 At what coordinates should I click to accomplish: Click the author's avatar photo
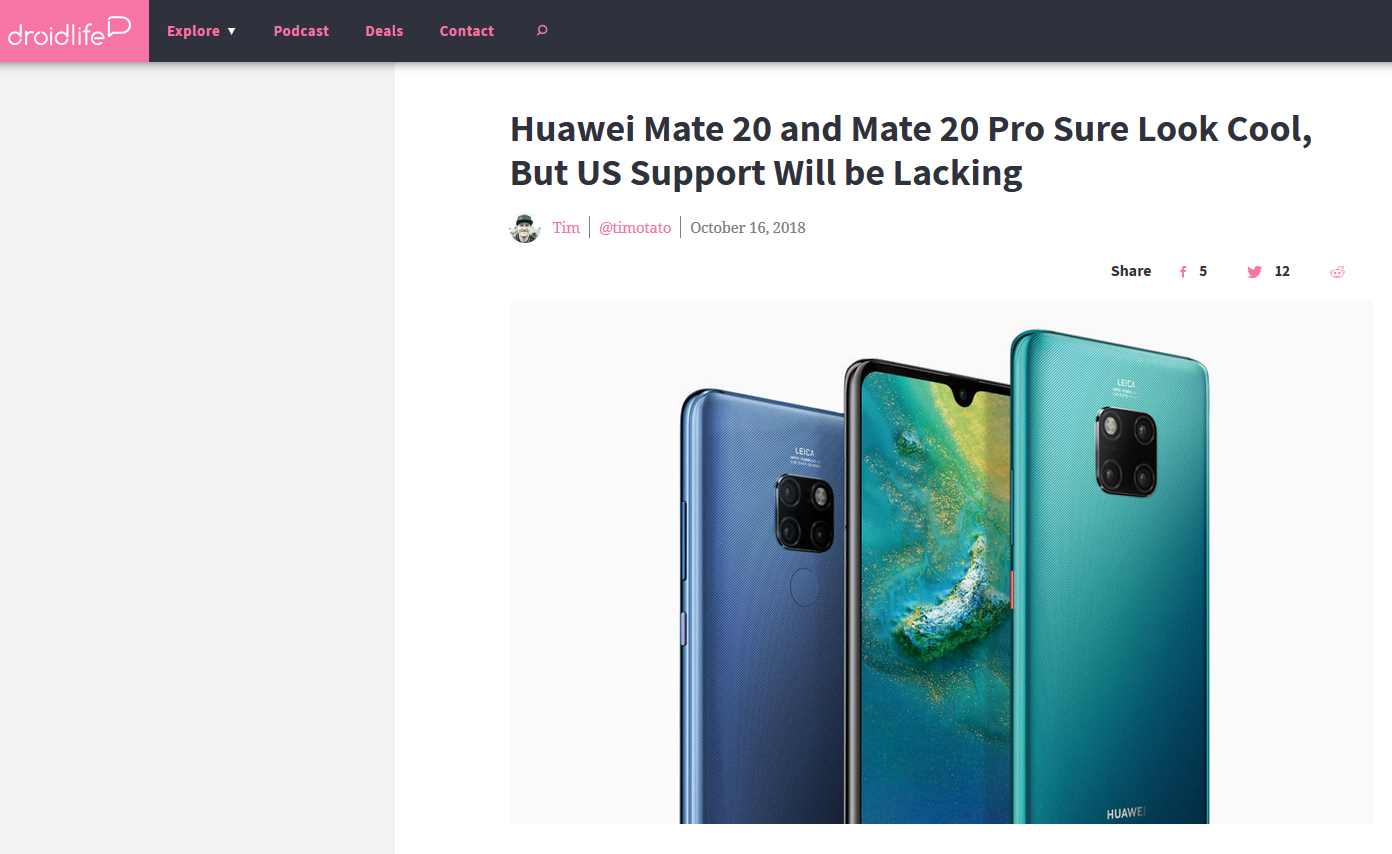[525, 228]
